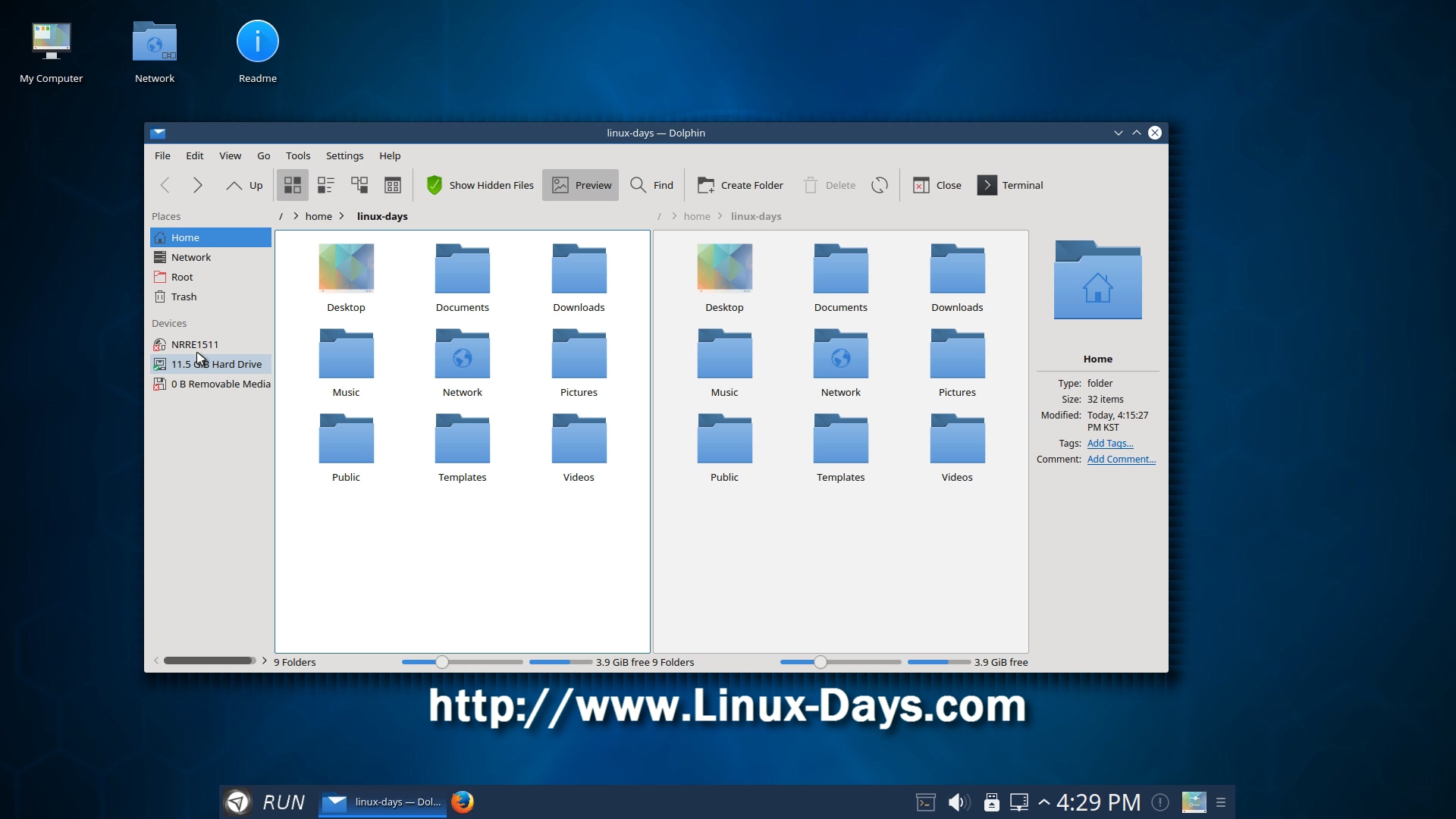1456x819 pixels.
Task: Launch Firefox from the taskbar
Action: 463,802
